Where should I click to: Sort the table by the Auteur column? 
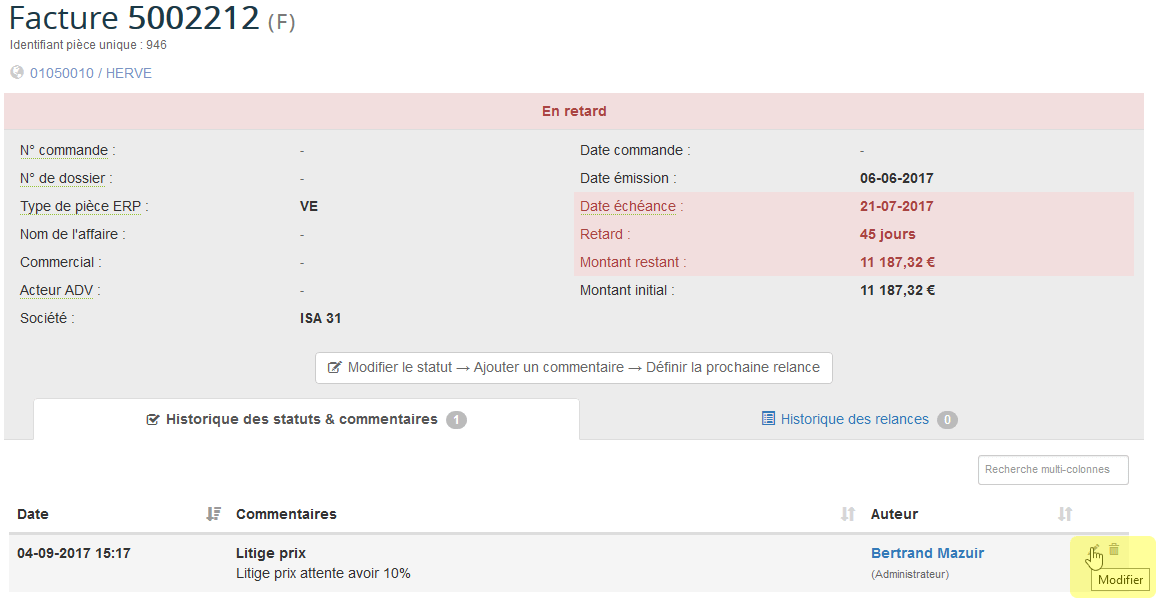(1064, 514)
